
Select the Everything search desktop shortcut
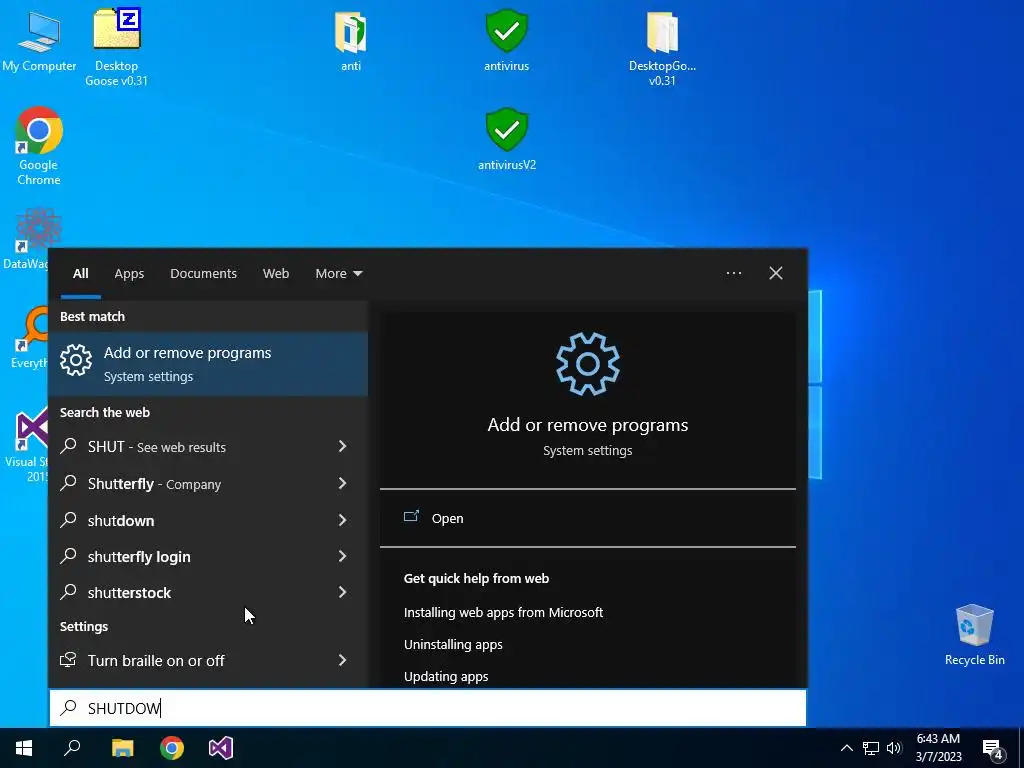point(29,338)
